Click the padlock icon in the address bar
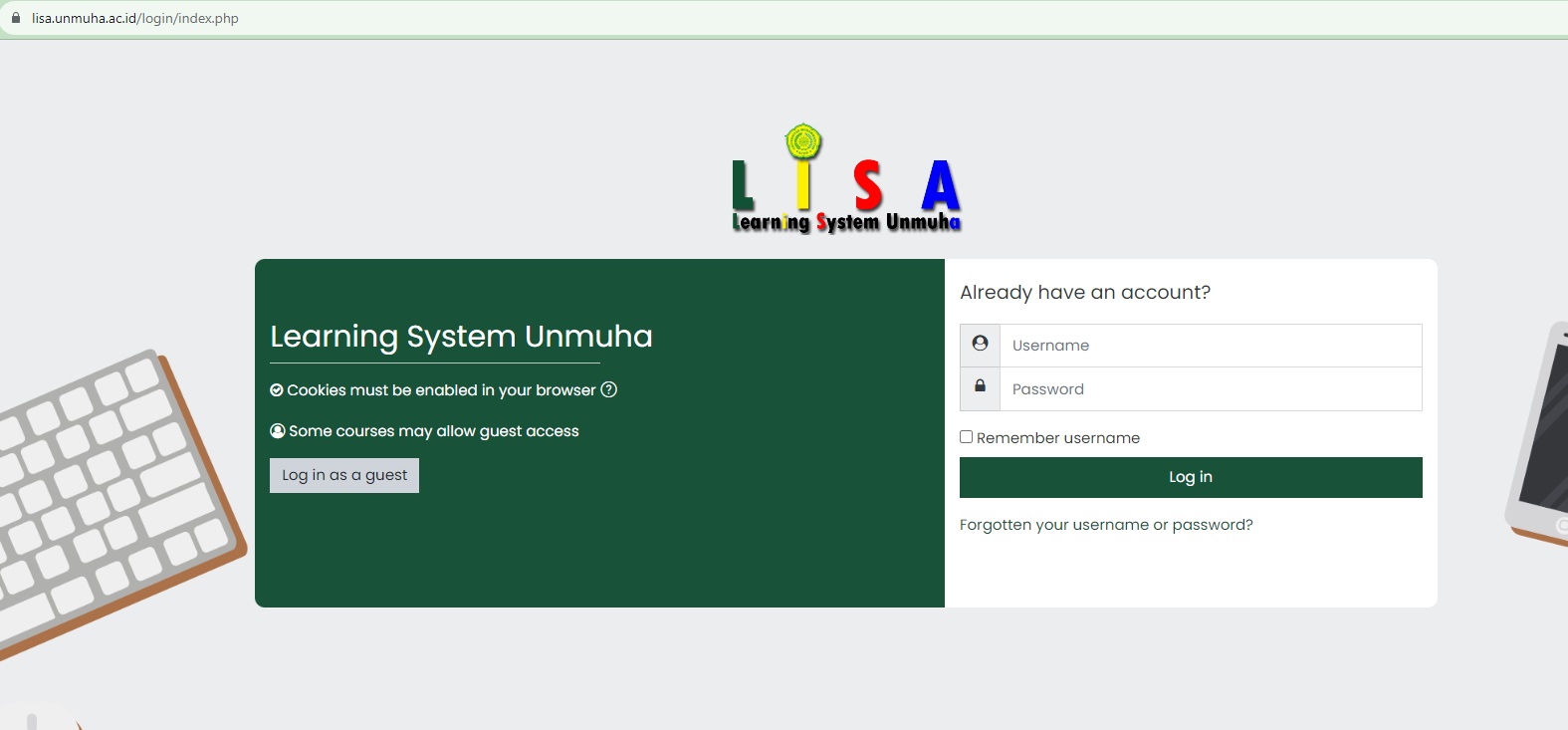Screen dimensions: 1568x730 16,18
